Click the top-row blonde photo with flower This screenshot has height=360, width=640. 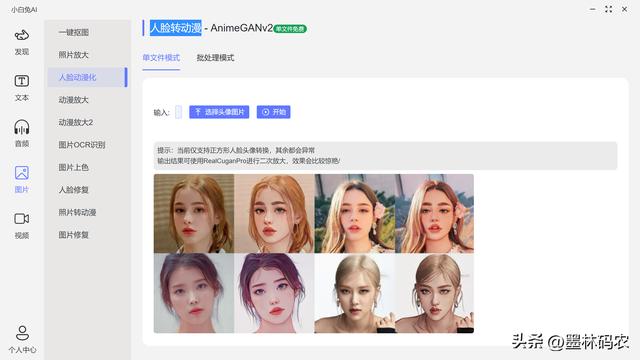click(x=355, y=213)
